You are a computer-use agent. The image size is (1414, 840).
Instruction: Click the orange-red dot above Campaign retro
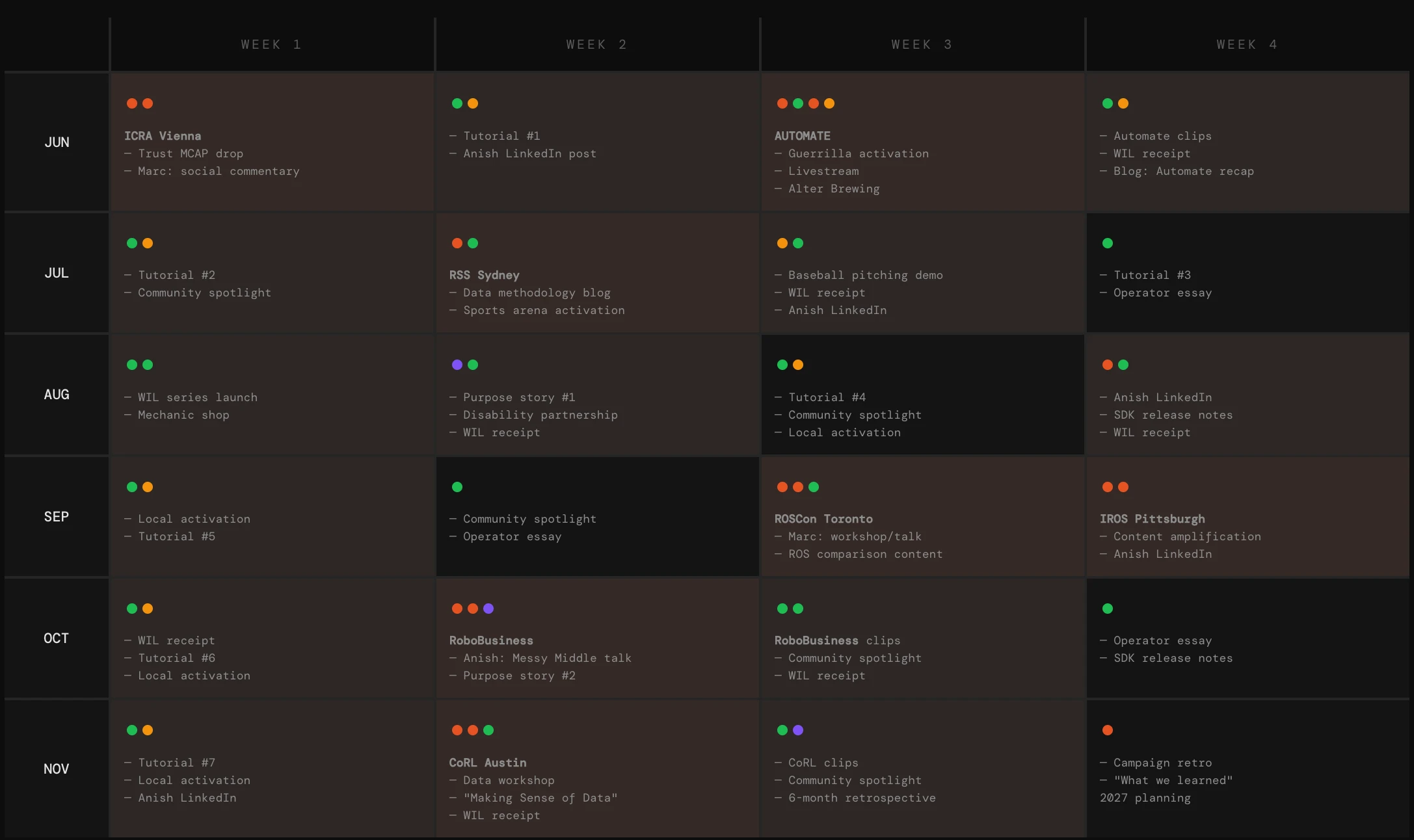[x=1108, y=730]
